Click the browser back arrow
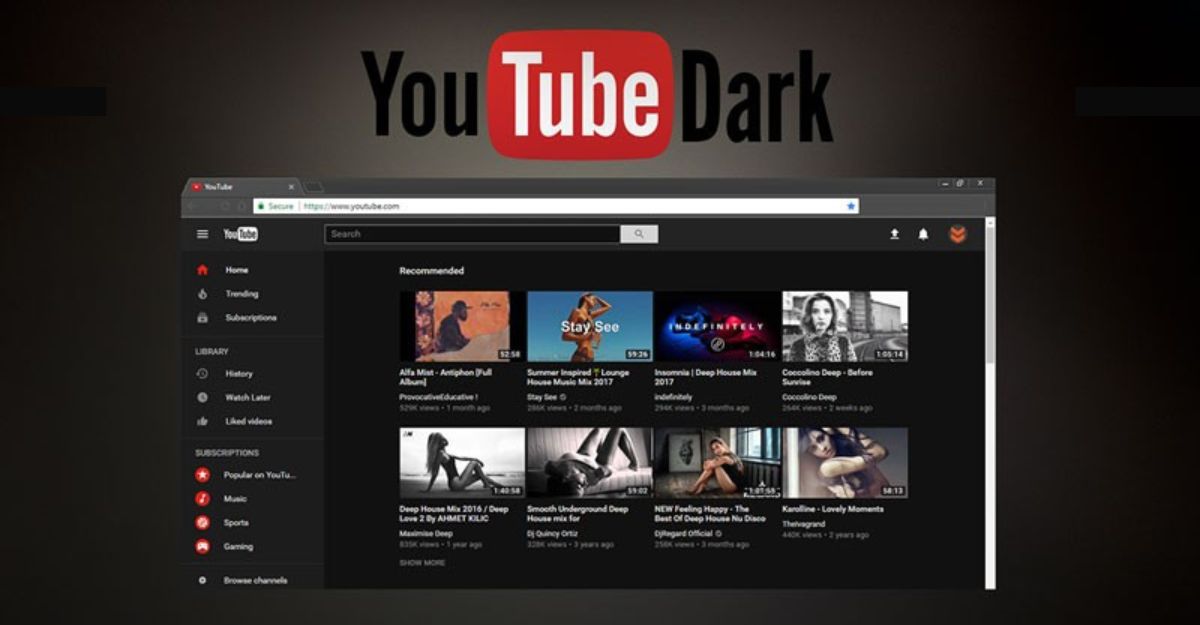 [193, 206]
